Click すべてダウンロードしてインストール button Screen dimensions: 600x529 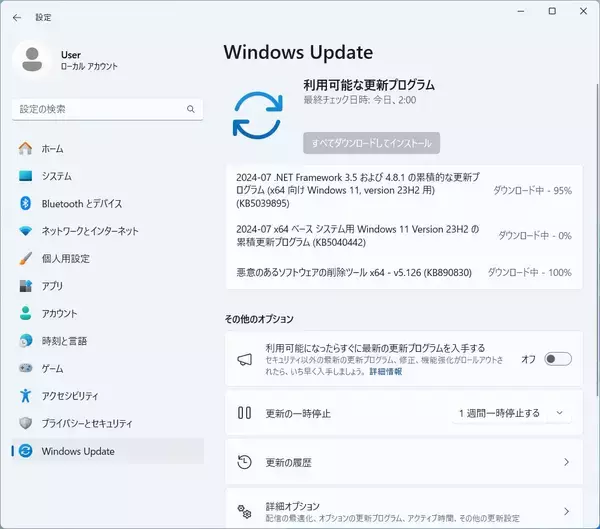pyautogui.click(x=372, y=143)
